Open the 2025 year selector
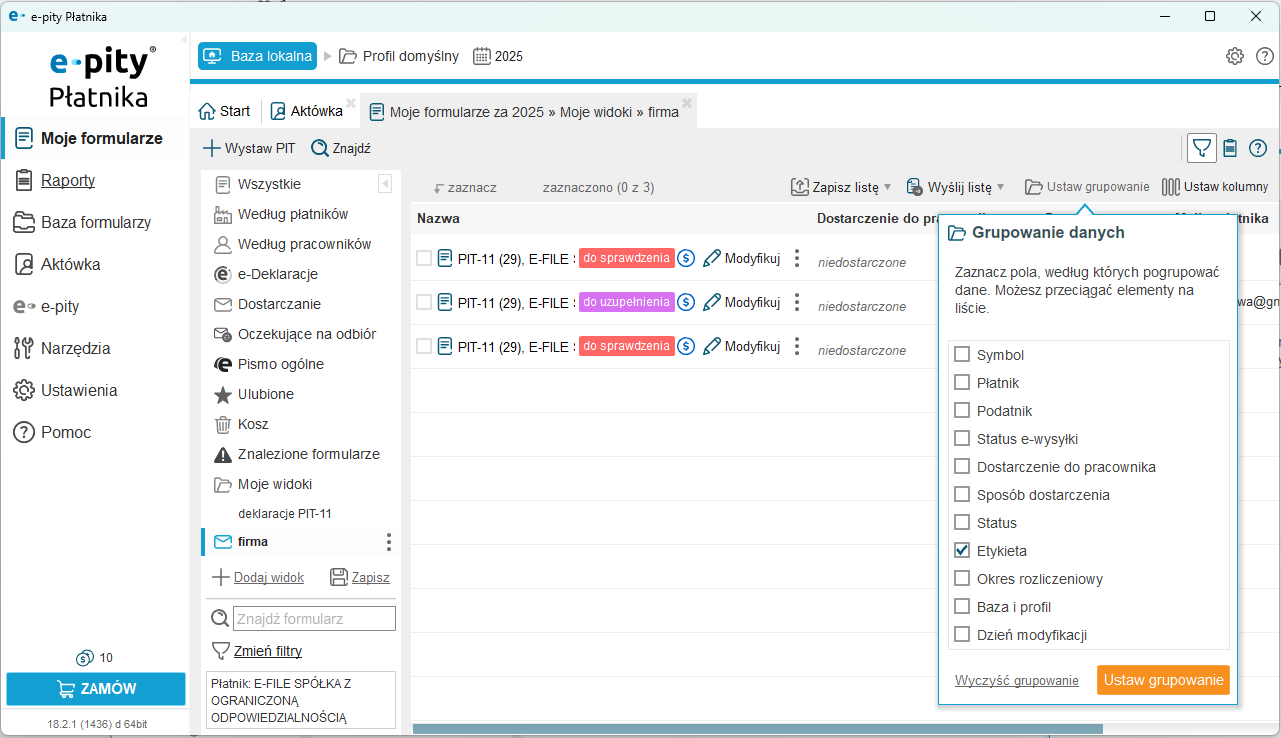This screenshot has height=738, width=1281. [498, 56]
